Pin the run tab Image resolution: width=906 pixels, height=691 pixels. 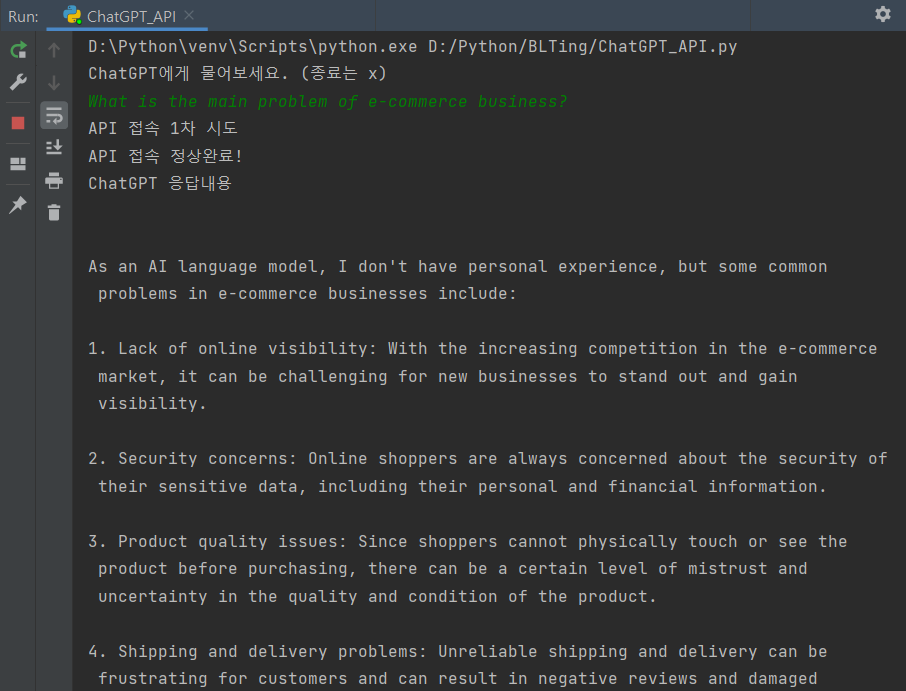(x=18, y=204)
